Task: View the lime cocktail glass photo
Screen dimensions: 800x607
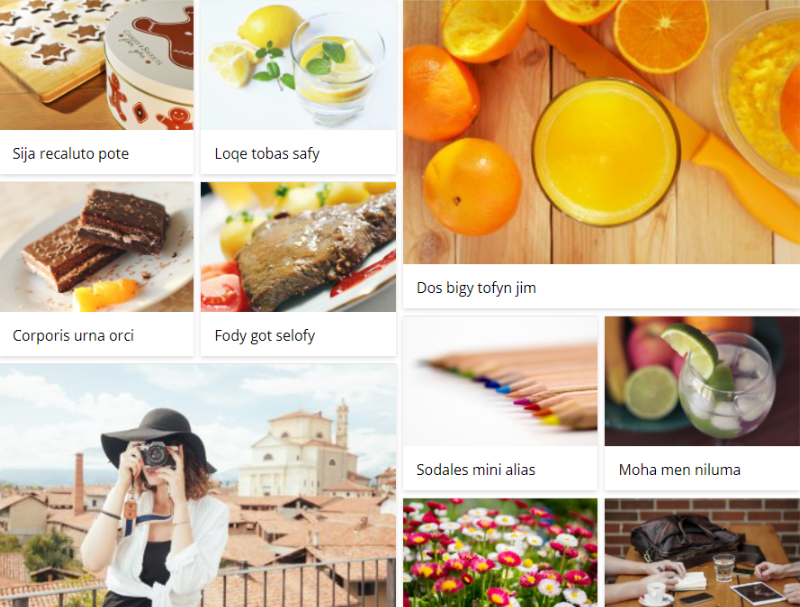Action: [x=702, y=381]
